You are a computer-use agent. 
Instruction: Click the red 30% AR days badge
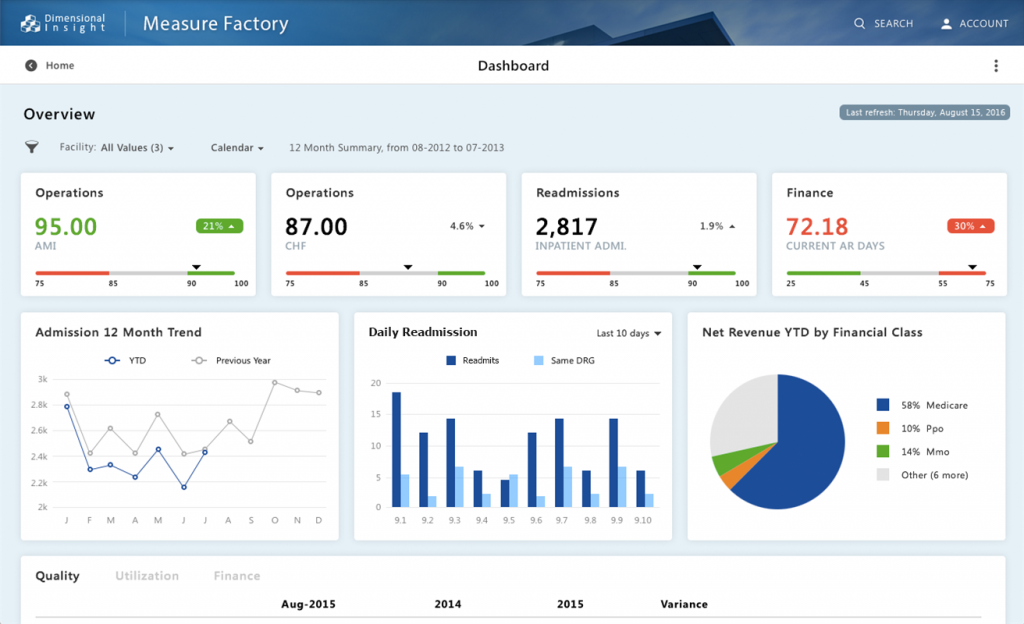pyautogui.click(x=970, y=226)
